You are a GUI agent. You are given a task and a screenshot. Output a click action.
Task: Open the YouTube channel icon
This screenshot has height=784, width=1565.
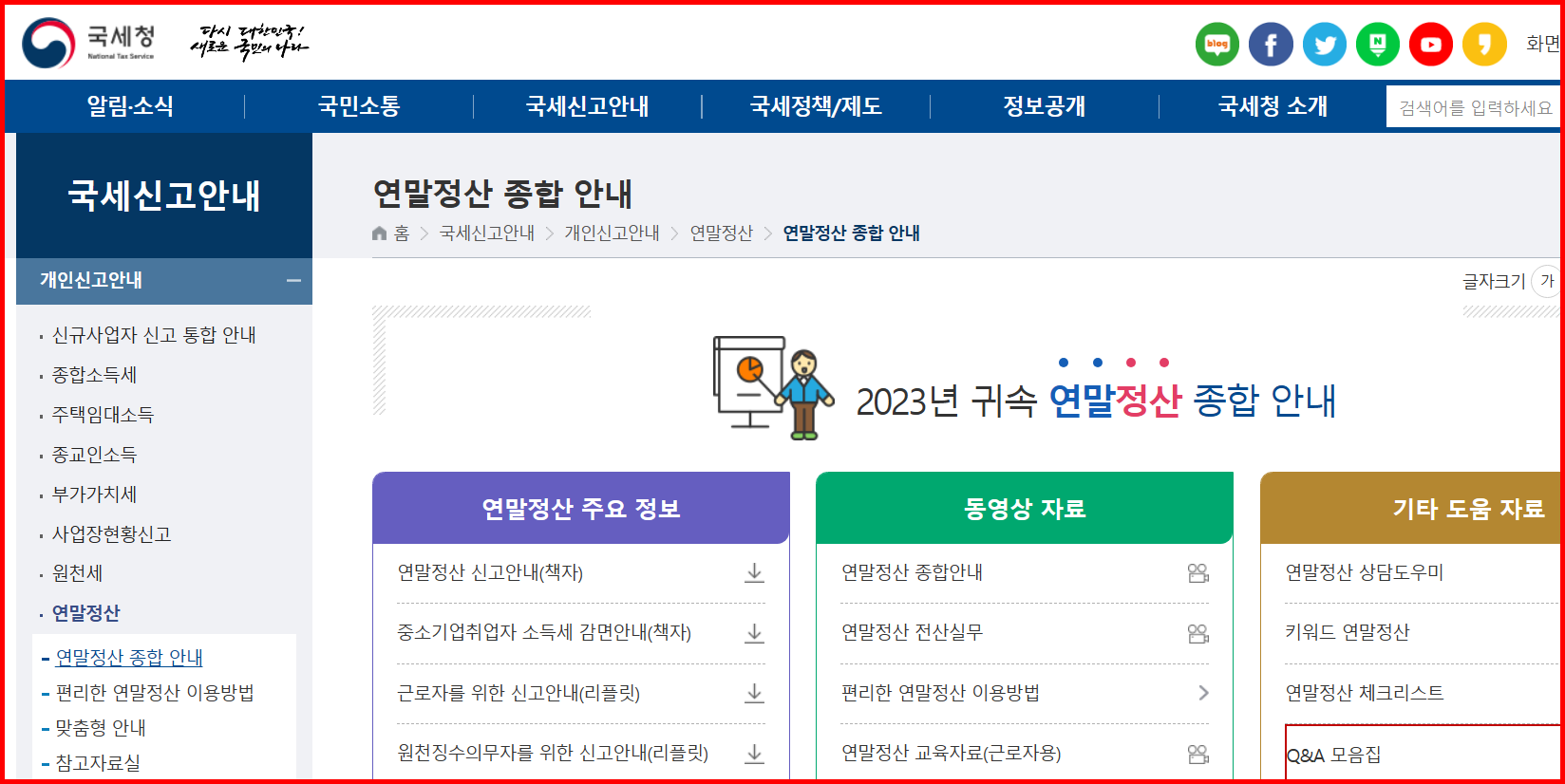pos(1431,44)
